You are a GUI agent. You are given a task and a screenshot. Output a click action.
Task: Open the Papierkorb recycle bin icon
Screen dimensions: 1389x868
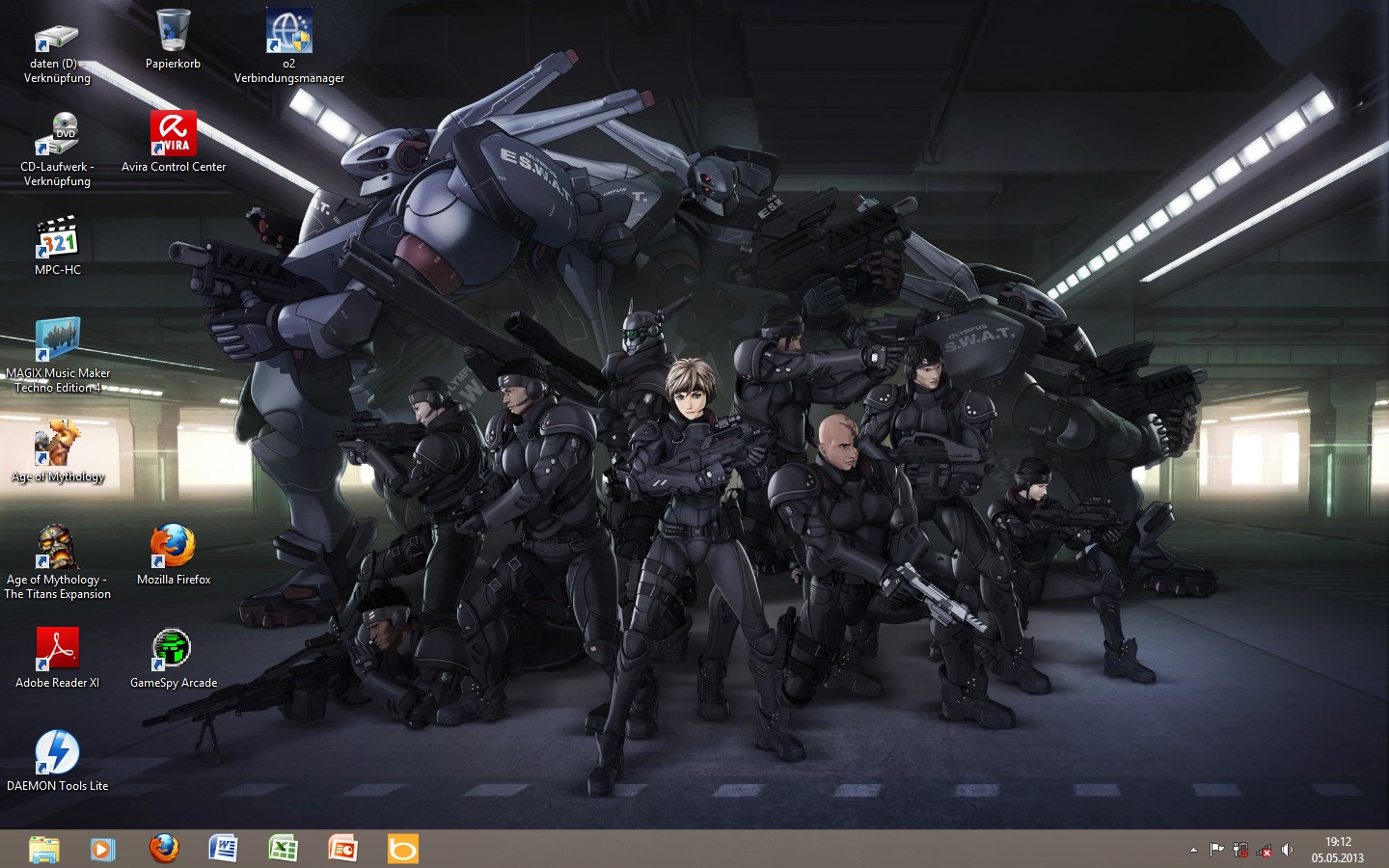coord(173,32)
